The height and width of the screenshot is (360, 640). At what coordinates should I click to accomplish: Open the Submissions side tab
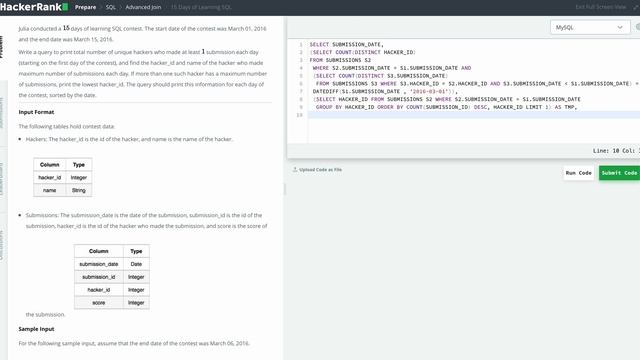click(x=2, y=113)
